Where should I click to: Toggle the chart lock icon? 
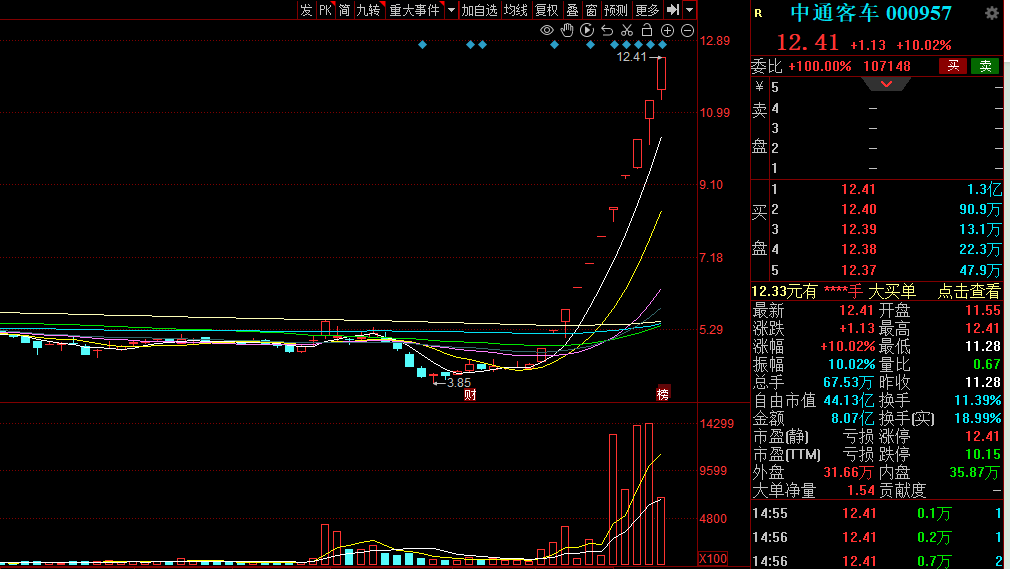point(647,30)
